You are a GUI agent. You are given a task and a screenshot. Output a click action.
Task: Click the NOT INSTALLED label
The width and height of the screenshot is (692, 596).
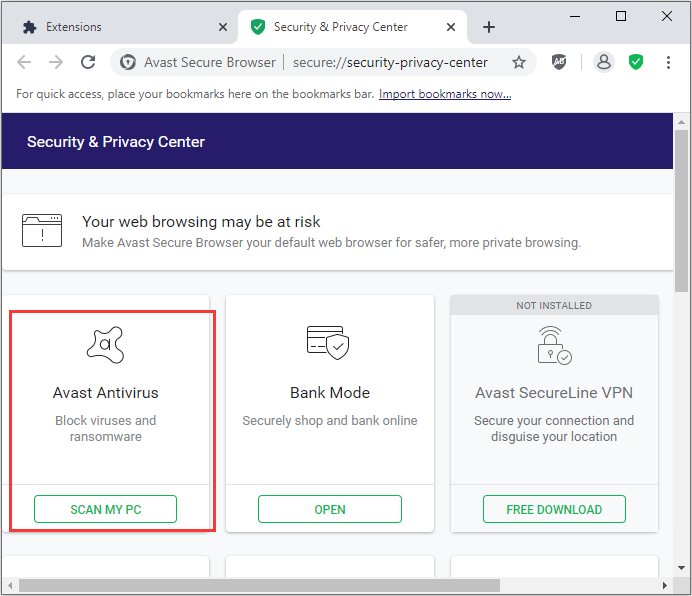click(554, 306)
